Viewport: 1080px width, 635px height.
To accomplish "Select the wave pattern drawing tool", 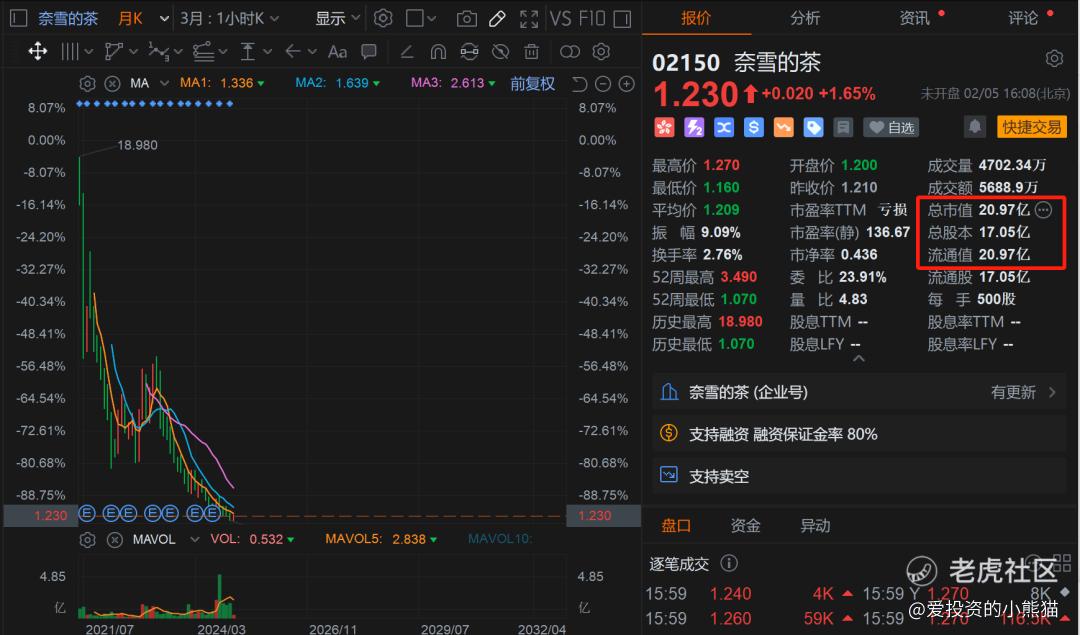I will (158, 51).
